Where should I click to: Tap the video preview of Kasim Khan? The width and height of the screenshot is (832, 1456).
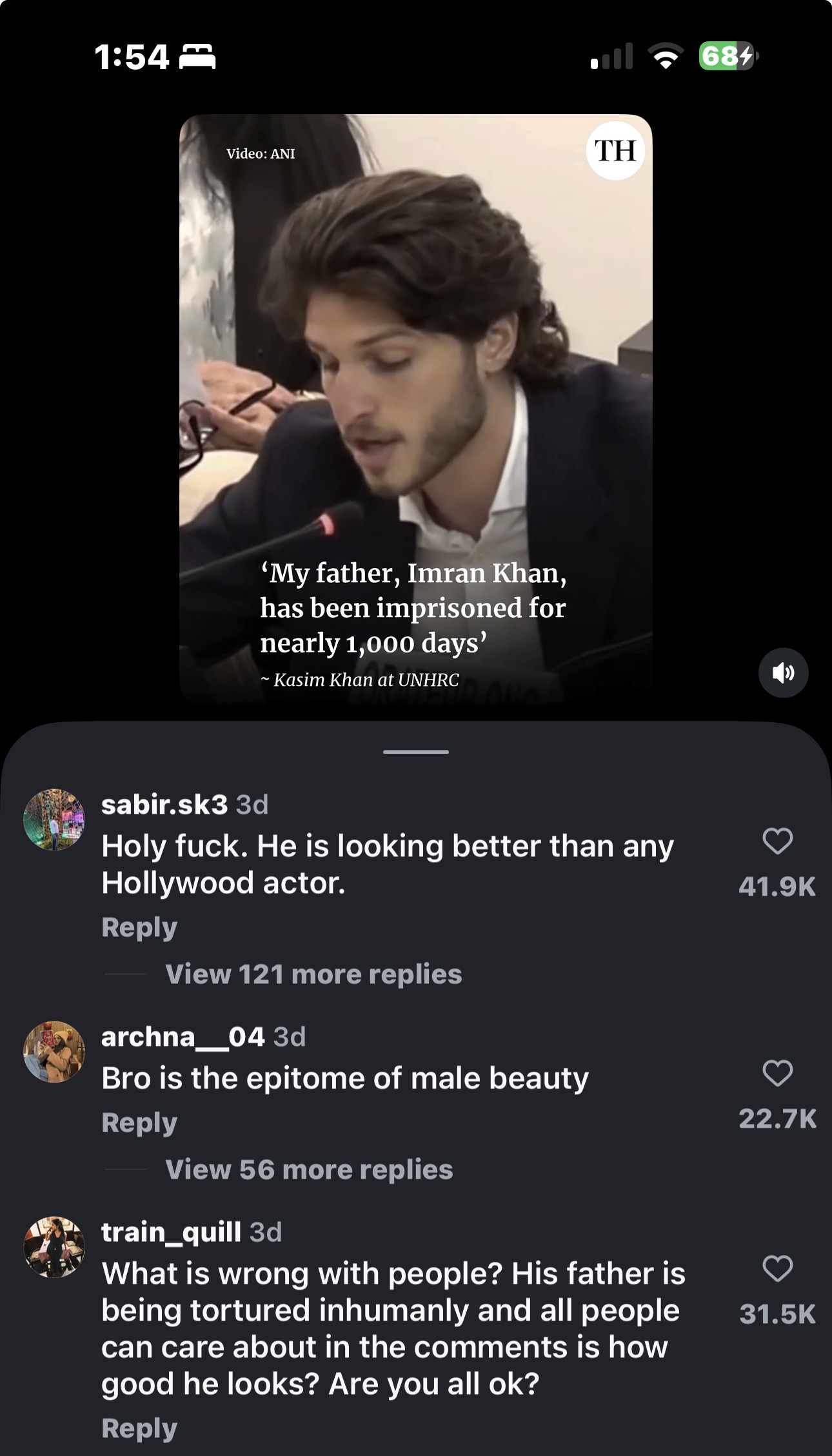416,387
